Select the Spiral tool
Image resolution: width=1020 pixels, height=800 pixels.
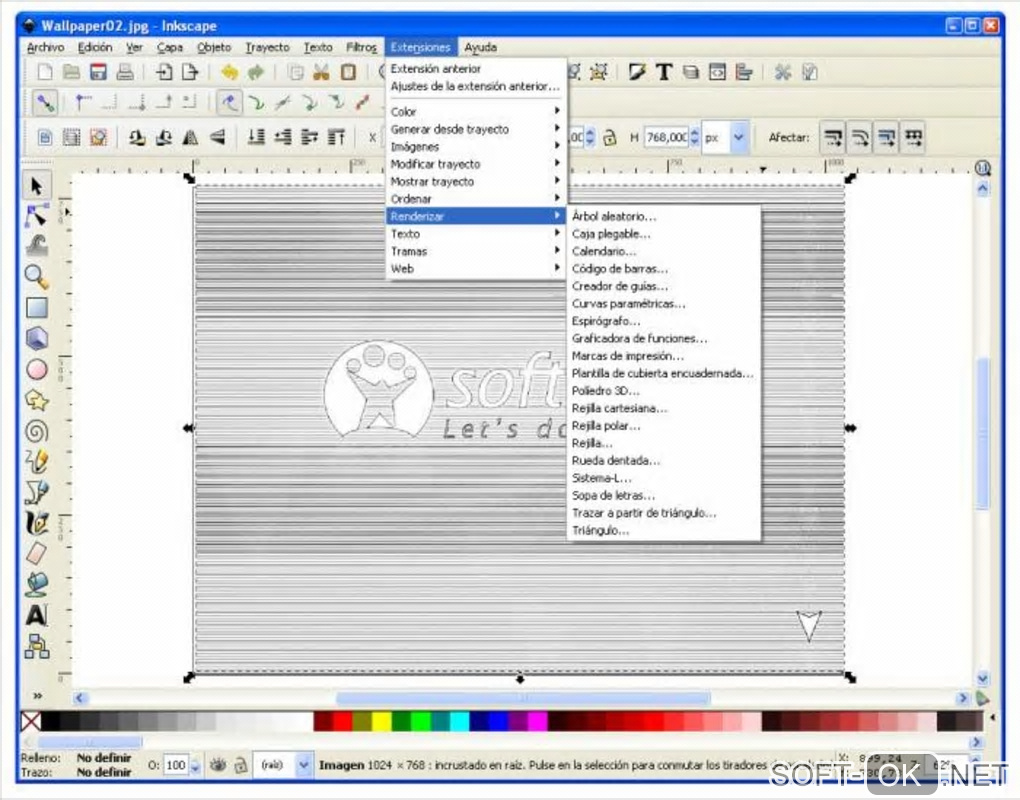(x=36, y=431)
